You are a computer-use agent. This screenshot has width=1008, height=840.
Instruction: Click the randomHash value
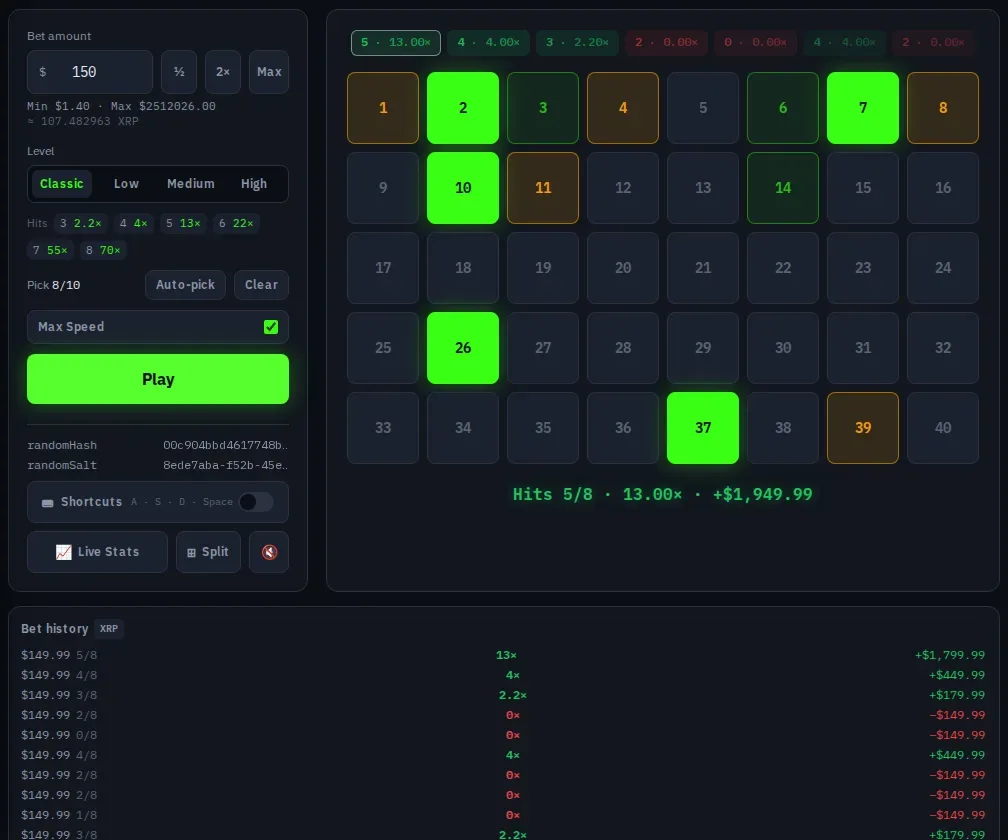click(225, 445)
